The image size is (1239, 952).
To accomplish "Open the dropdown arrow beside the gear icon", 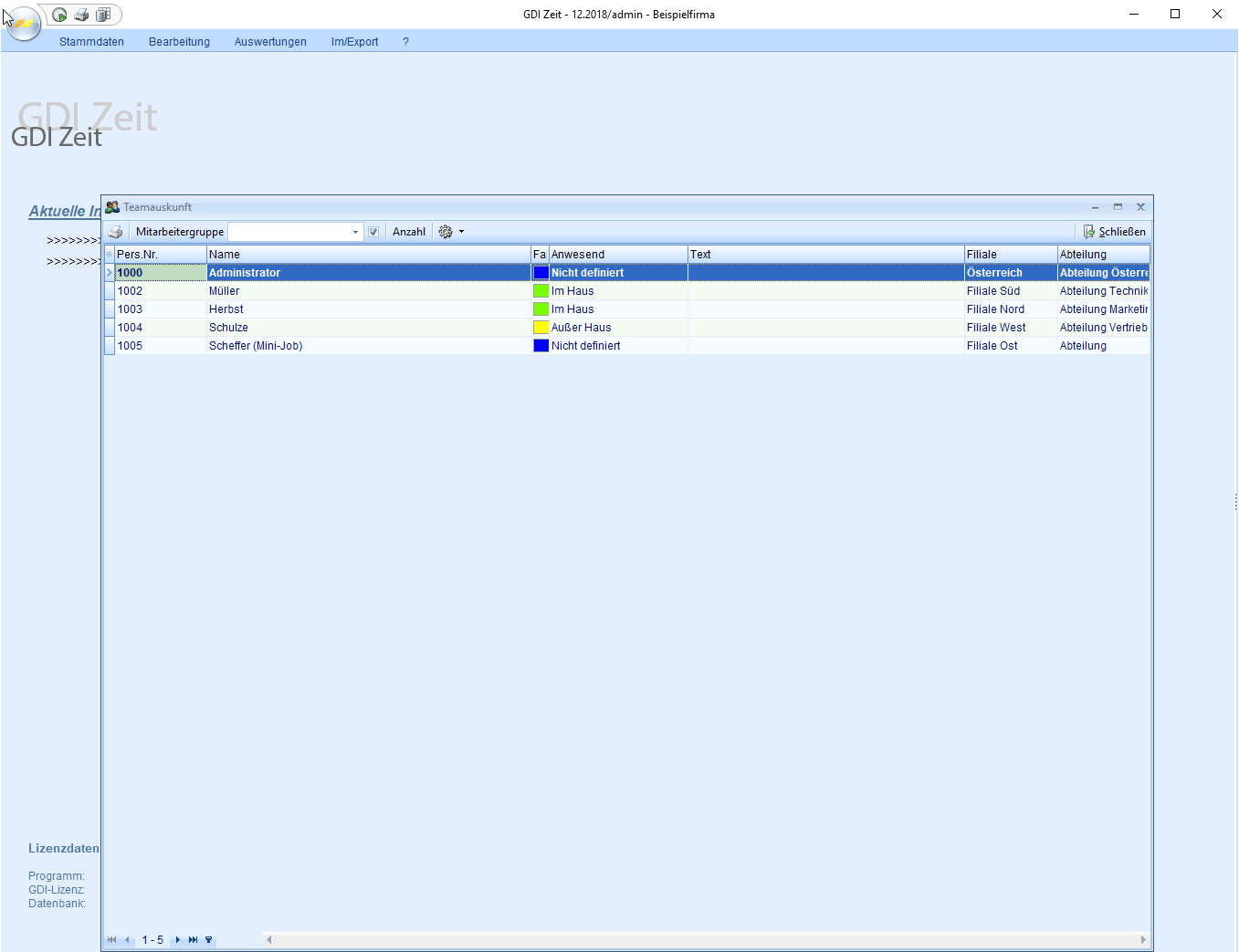I will 461,232.
